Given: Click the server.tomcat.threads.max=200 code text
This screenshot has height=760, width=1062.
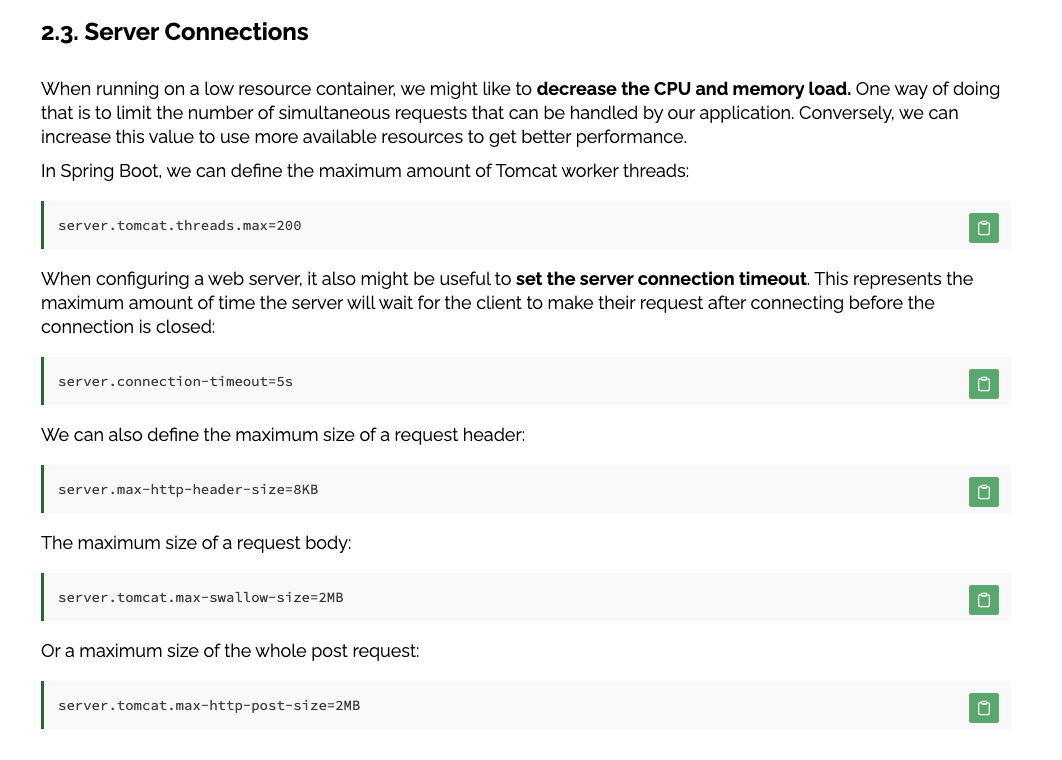Looking at the screenshot, I should [x=180, y=226].
